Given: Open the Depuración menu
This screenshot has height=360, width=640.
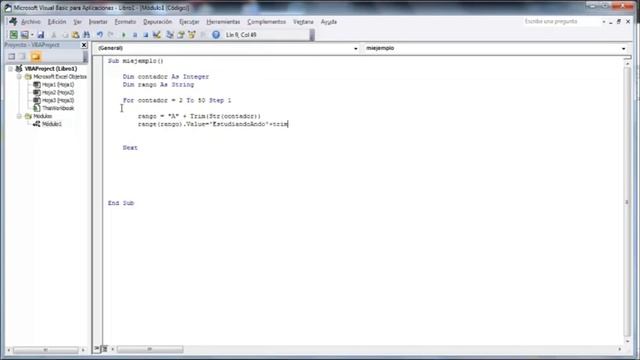Looking at the screenshot, I should [x=158, y=22].
